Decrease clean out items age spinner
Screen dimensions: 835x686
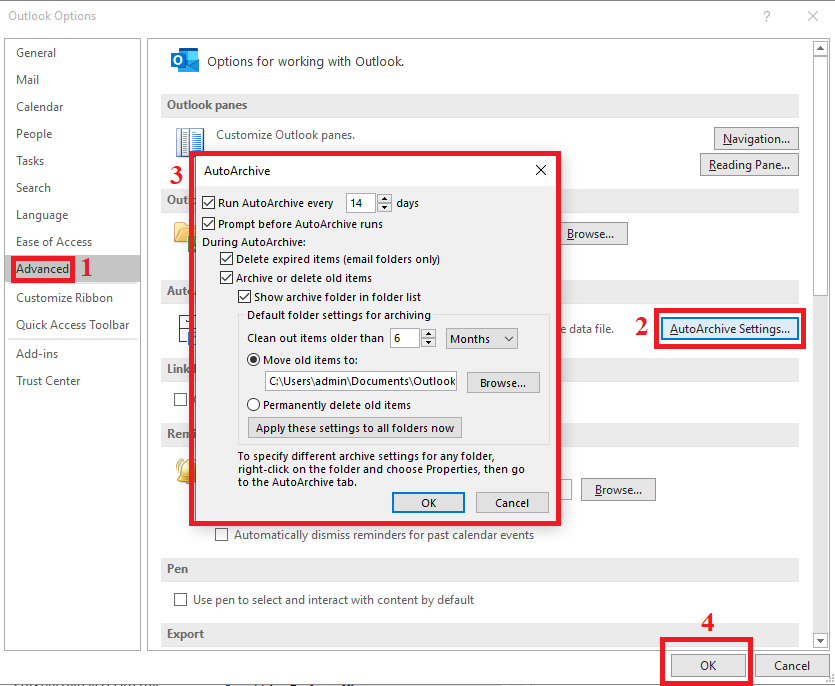(x=429, y=344)
